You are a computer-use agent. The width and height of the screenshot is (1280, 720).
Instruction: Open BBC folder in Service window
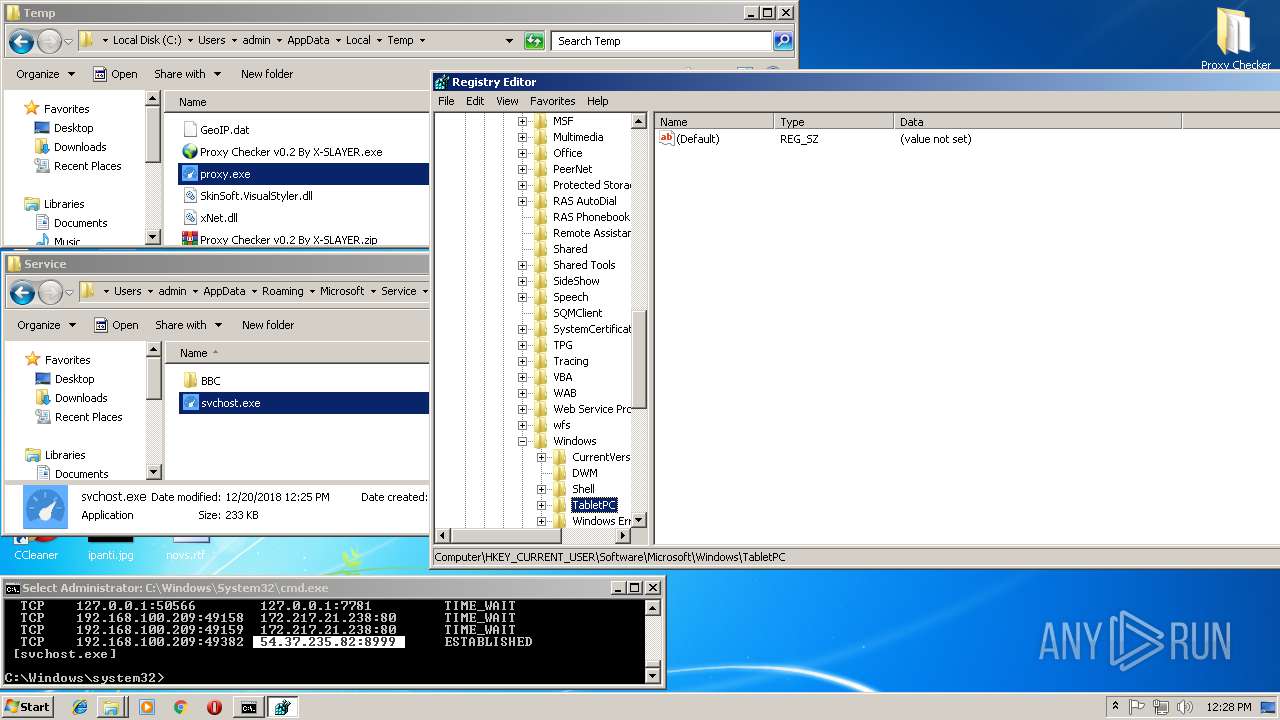210,381
